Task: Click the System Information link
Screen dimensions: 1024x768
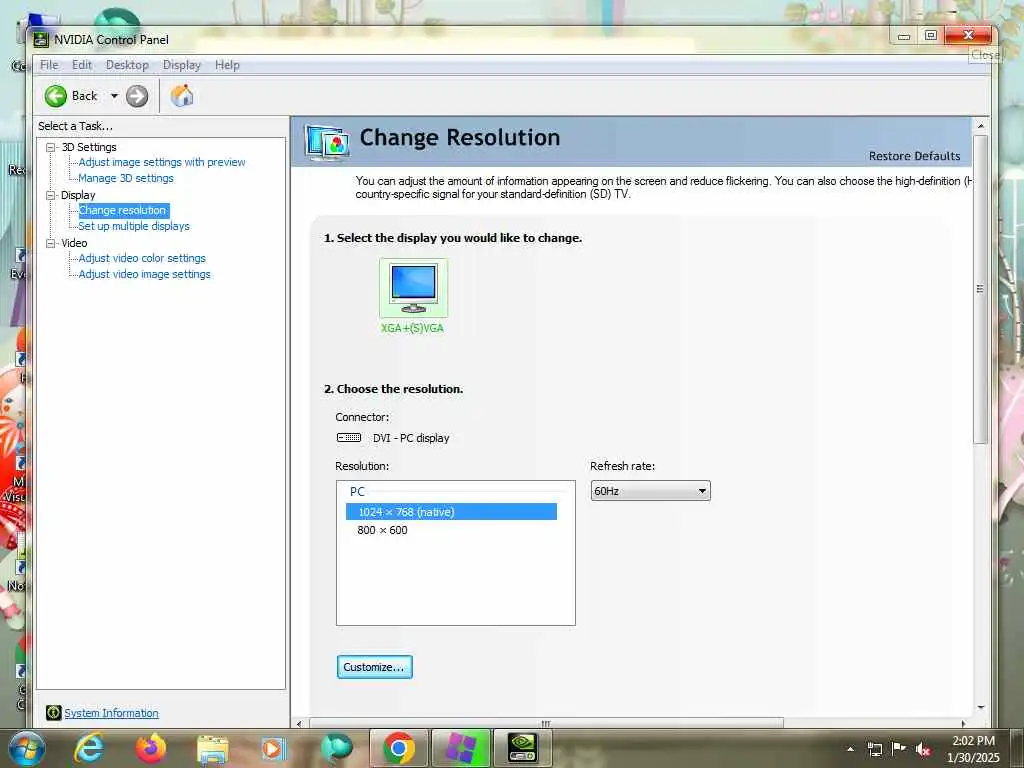Action: pyautogui.click(x=111, y=713)
